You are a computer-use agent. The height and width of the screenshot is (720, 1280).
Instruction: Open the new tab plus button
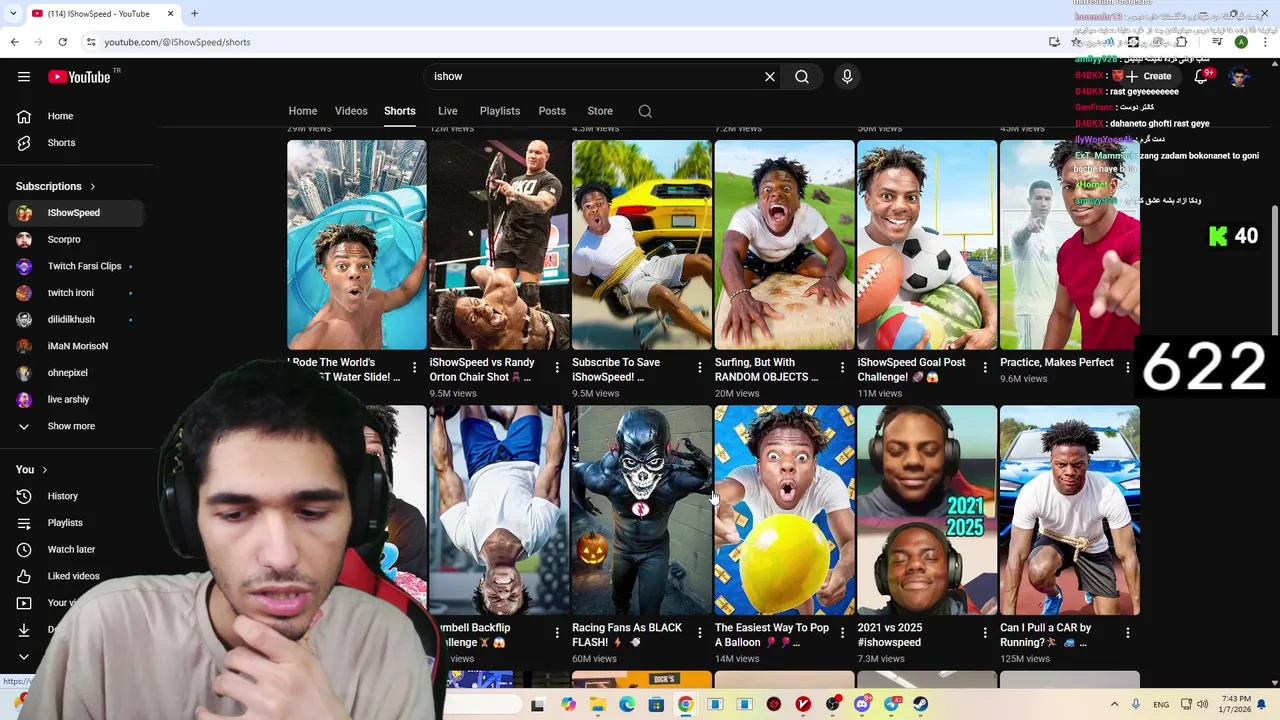[194, 14]
